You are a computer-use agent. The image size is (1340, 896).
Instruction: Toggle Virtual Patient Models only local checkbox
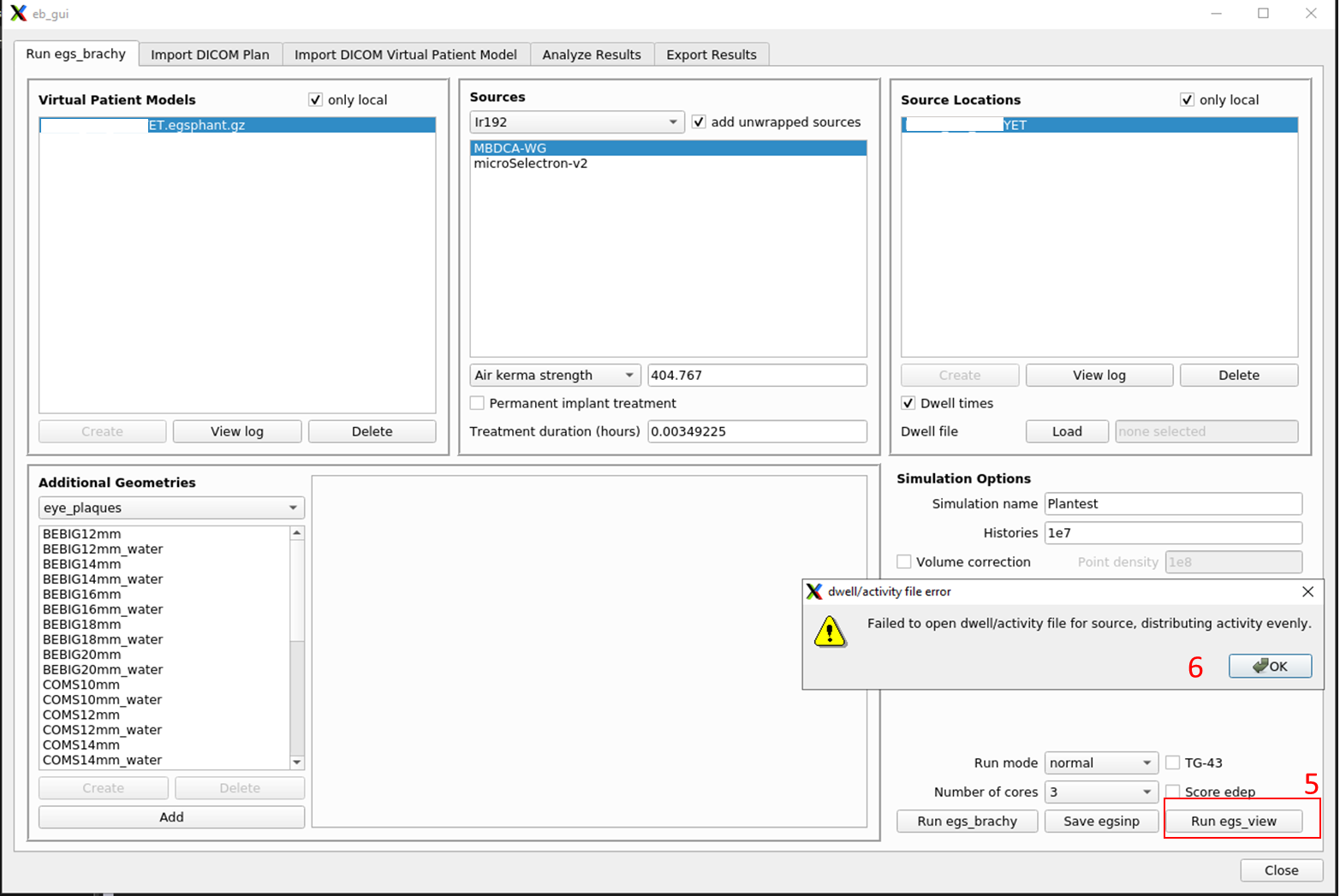tap(315, 99)
